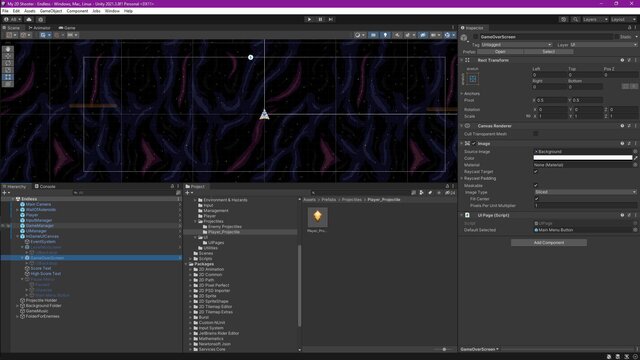Toggle GameOverScreen active checkbox in Inspector
Viewport: 640px width, 360px height.
476,37
